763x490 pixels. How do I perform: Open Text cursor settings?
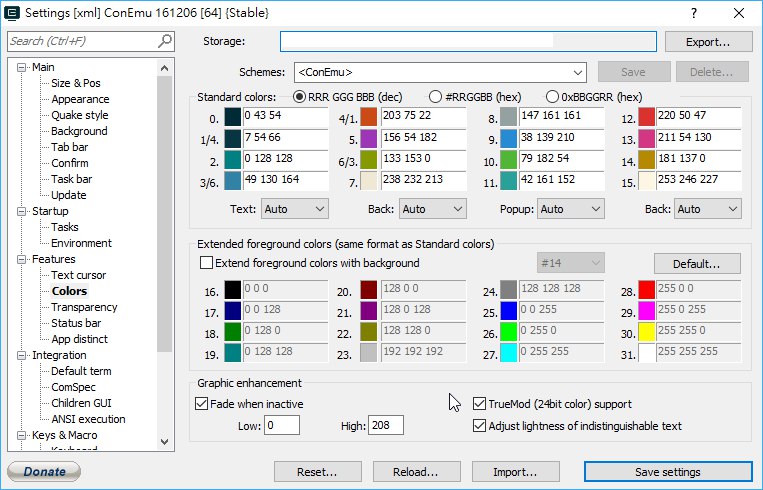[x=78, y=275]
